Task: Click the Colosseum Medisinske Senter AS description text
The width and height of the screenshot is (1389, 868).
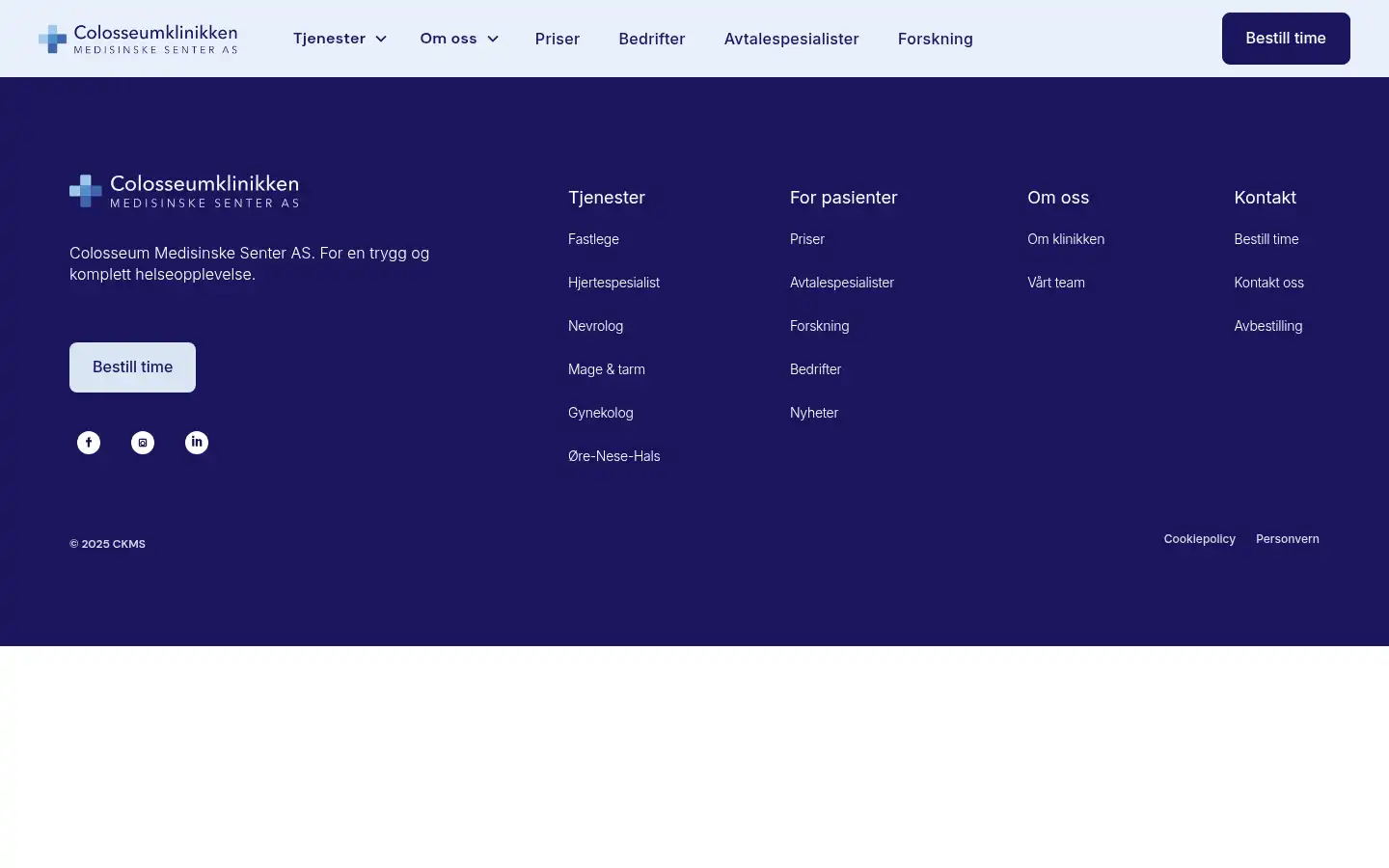Action: 250,263
